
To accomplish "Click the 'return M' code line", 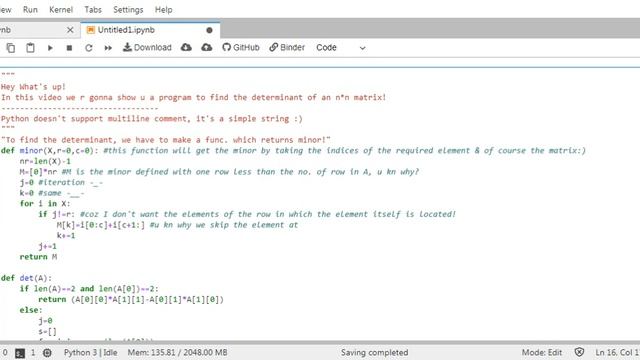I will click(38, 257).
